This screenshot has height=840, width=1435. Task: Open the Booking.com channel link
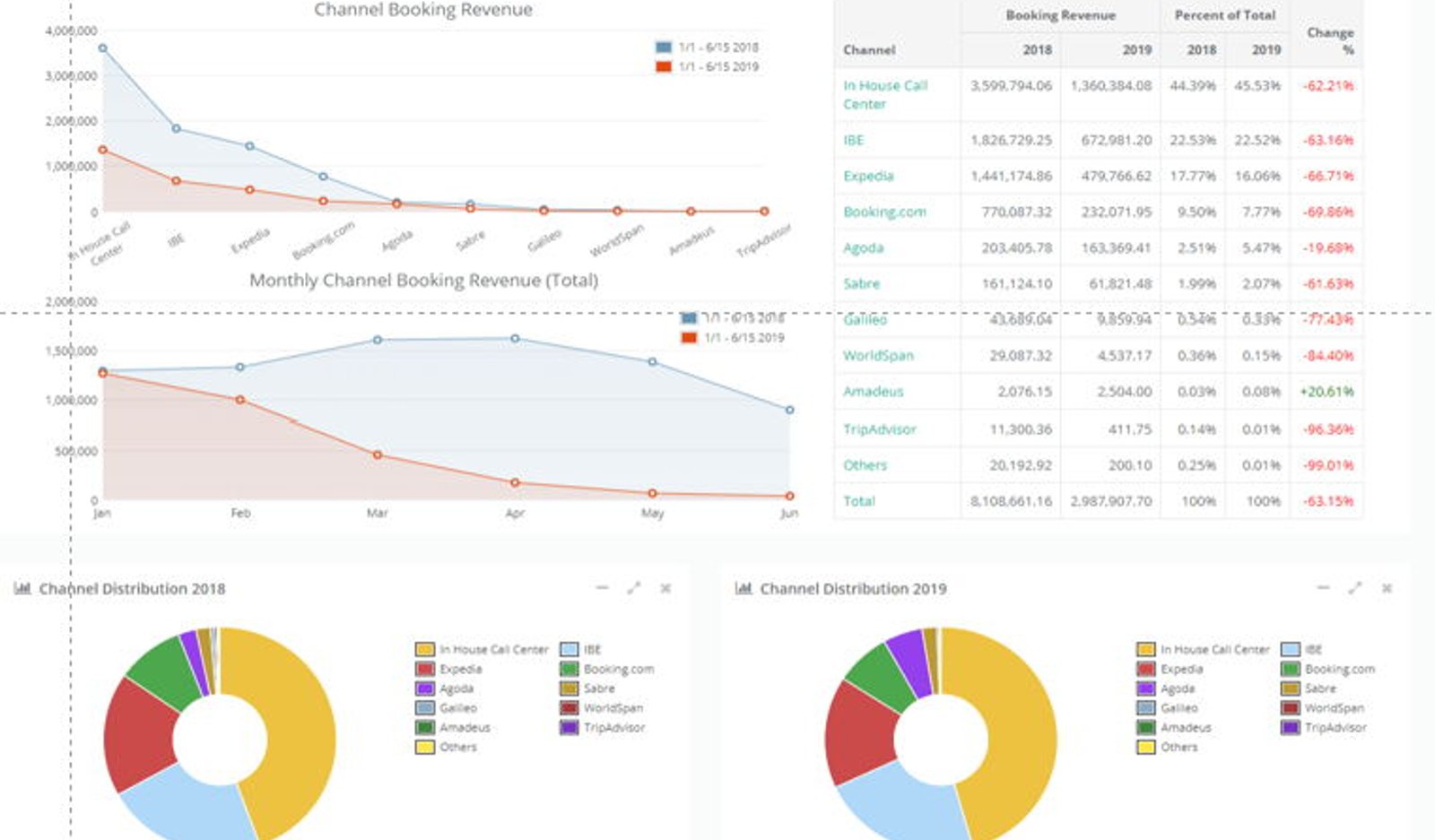[x=884, y=212]
